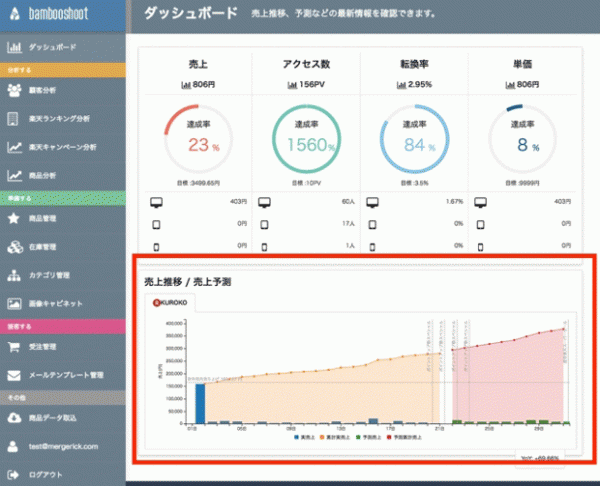
Task: Click the tablet icon in 売上 column
Action: (x=156, y=225)
